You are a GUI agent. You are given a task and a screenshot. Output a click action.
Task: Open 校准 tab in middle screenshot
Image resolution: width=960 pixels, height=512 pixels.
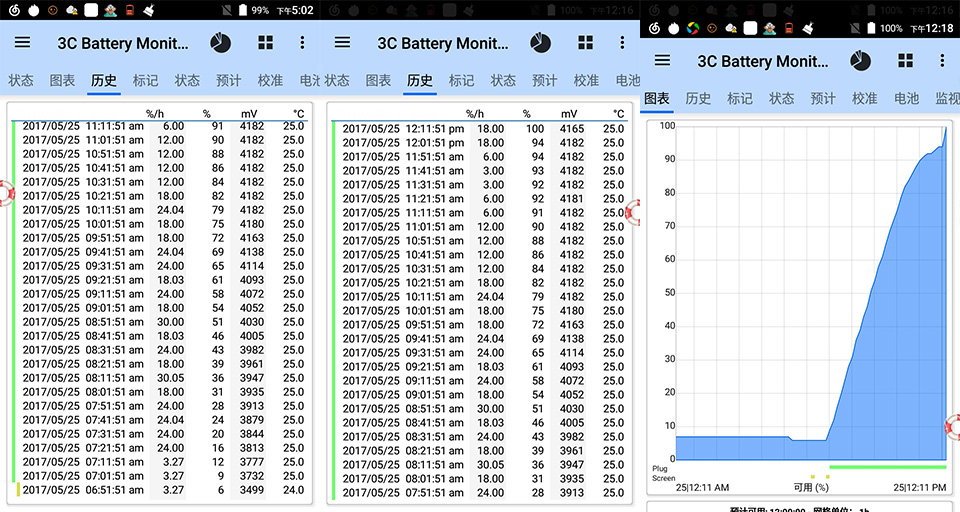click(x=586, y=80)
